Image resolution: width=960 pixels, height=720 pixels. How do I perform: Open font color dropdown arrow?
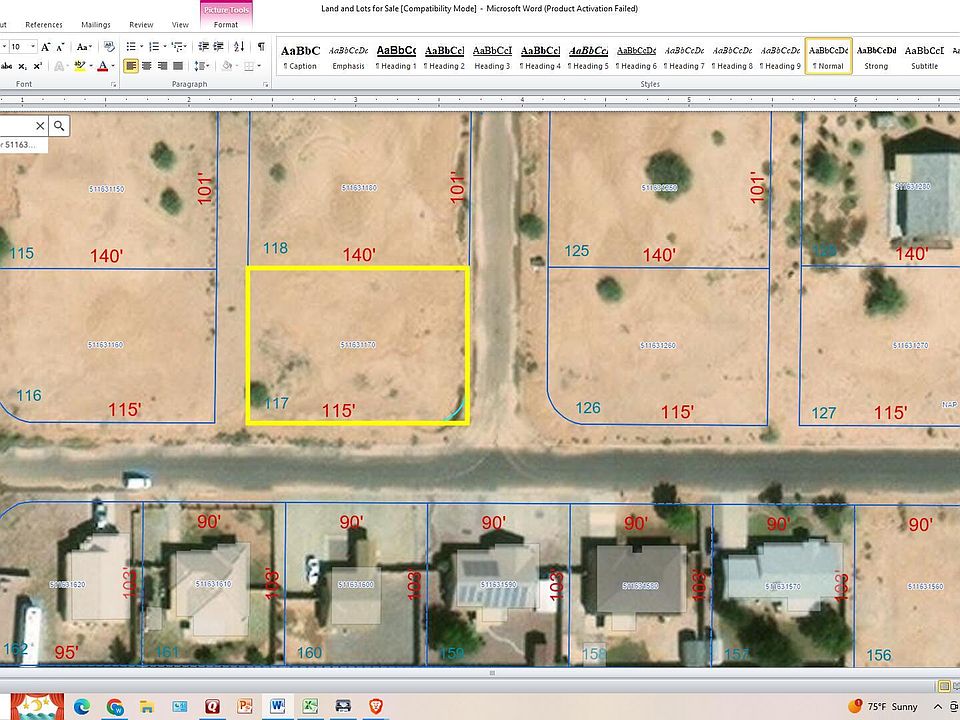(113, 66)
